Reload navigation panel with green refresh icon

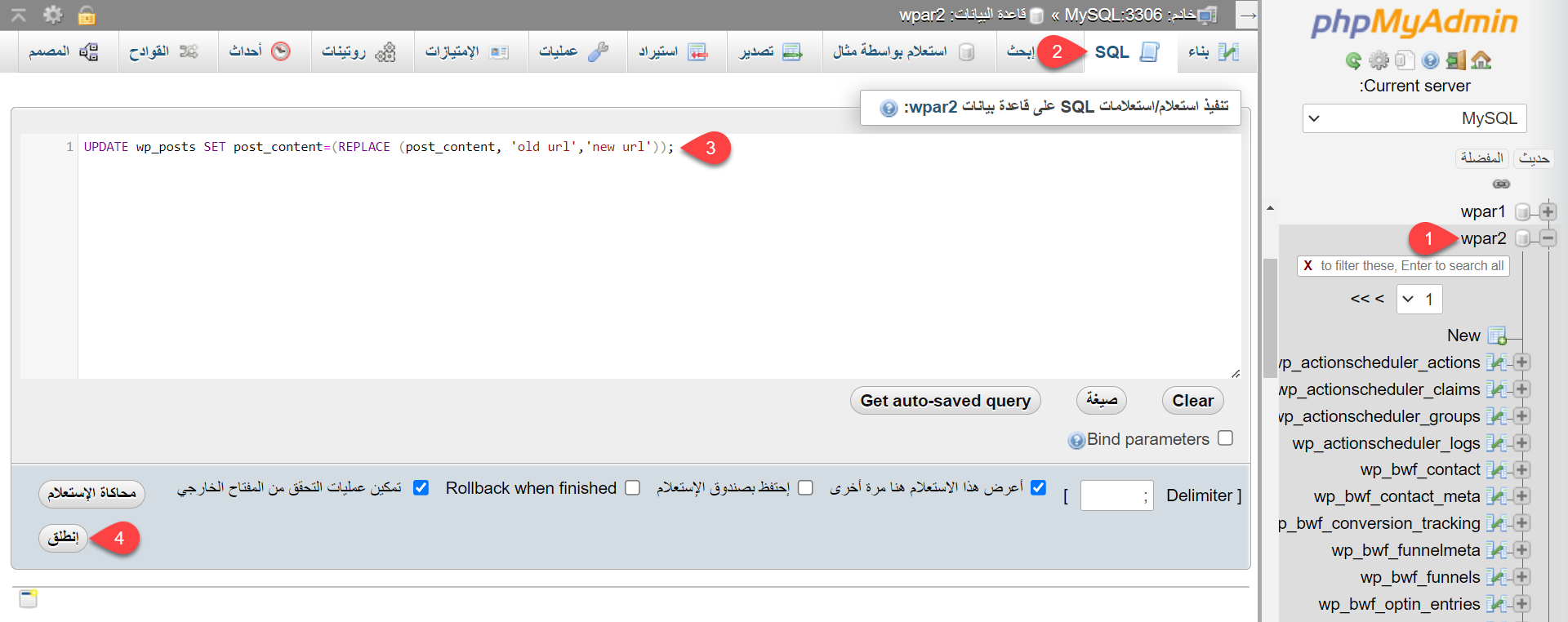tap(1353, 60)
